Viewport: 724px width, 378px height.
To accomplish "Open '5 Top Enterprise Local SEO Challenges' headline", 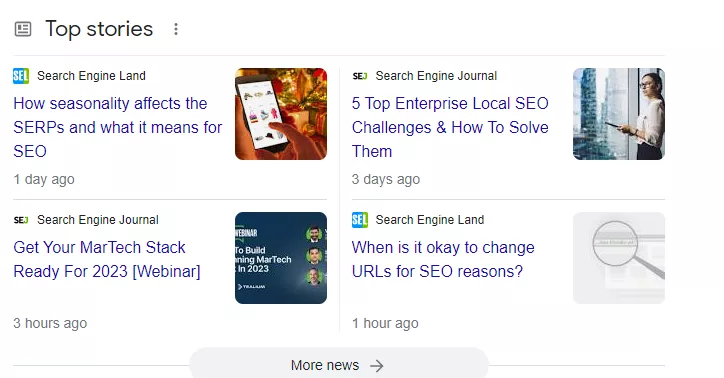I will click(450, 127).
